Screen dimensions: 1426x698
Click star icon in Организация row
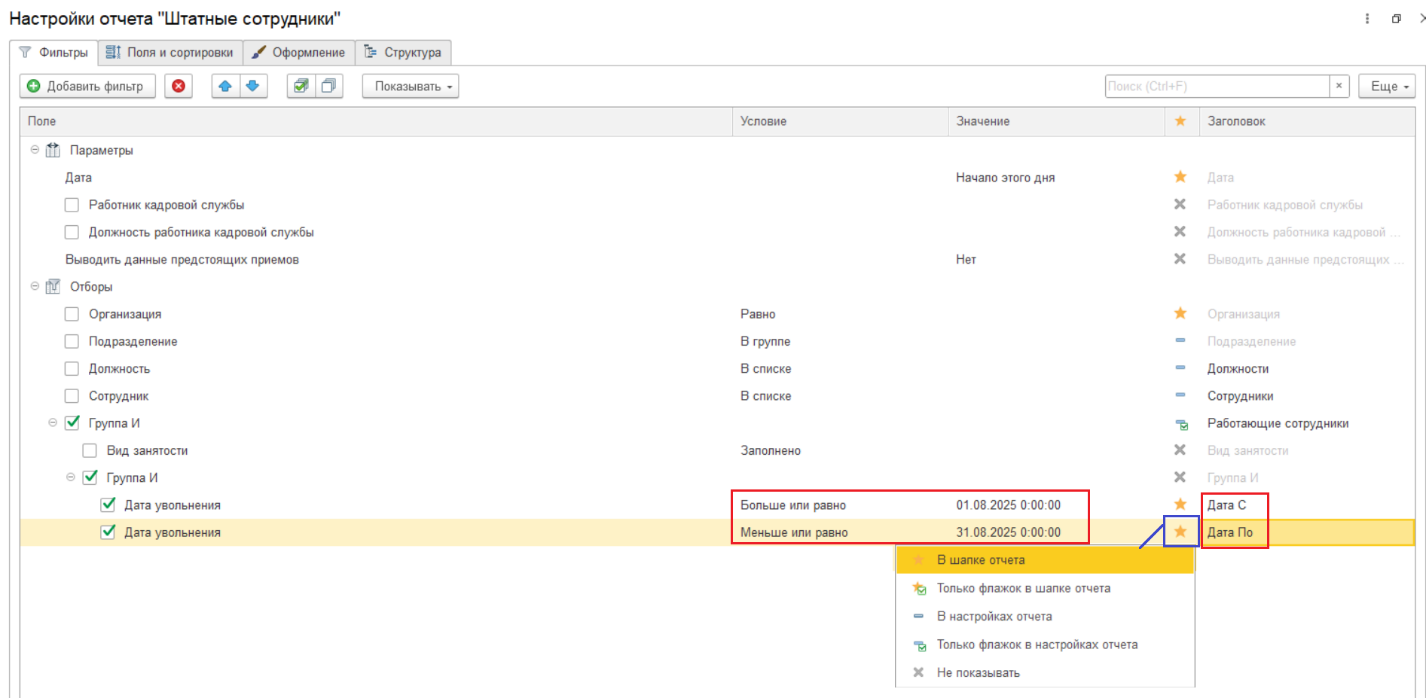point(1180,314)
